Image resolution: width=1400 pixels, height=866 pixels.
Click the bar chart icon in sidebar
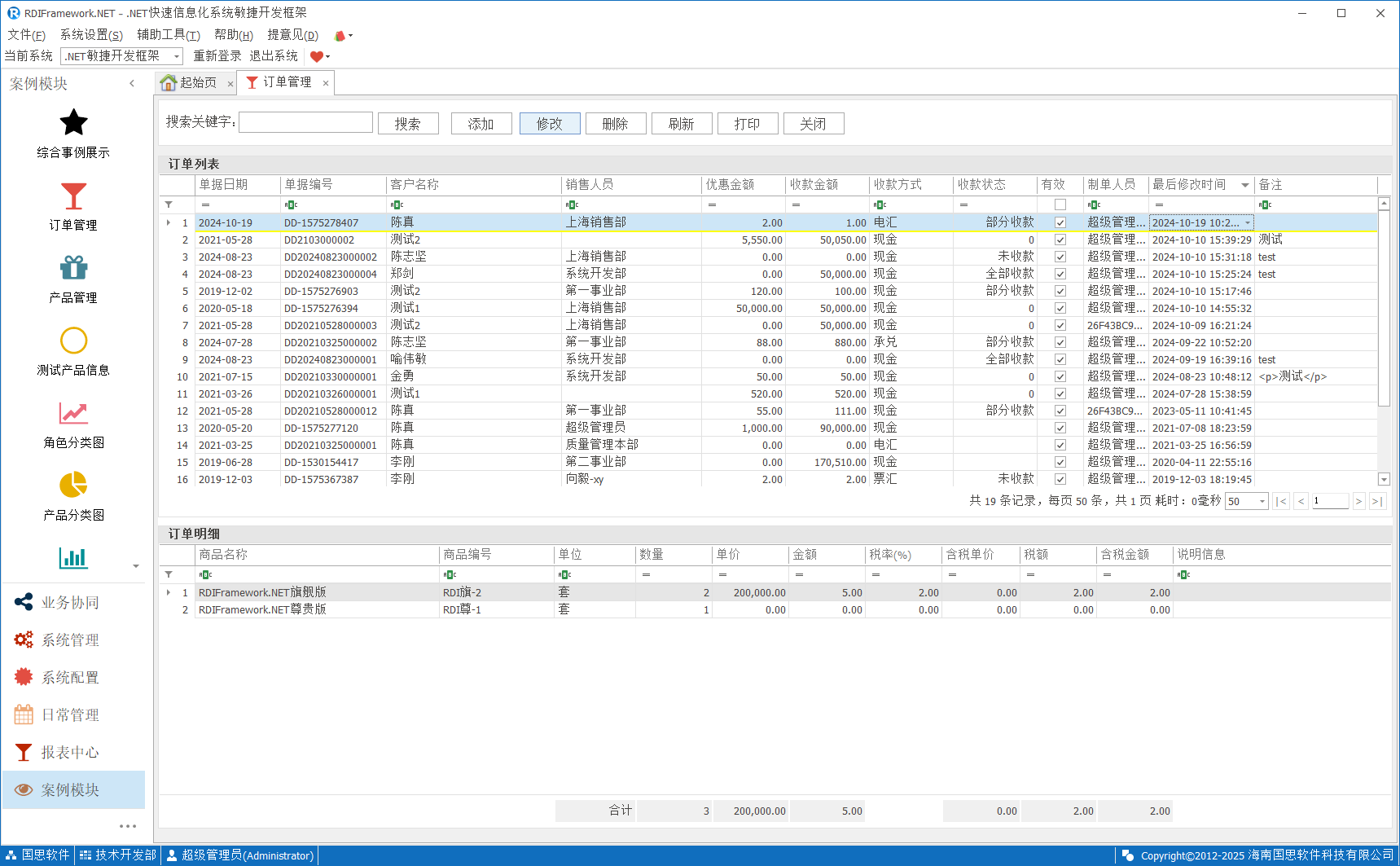[x=73, y=558]
